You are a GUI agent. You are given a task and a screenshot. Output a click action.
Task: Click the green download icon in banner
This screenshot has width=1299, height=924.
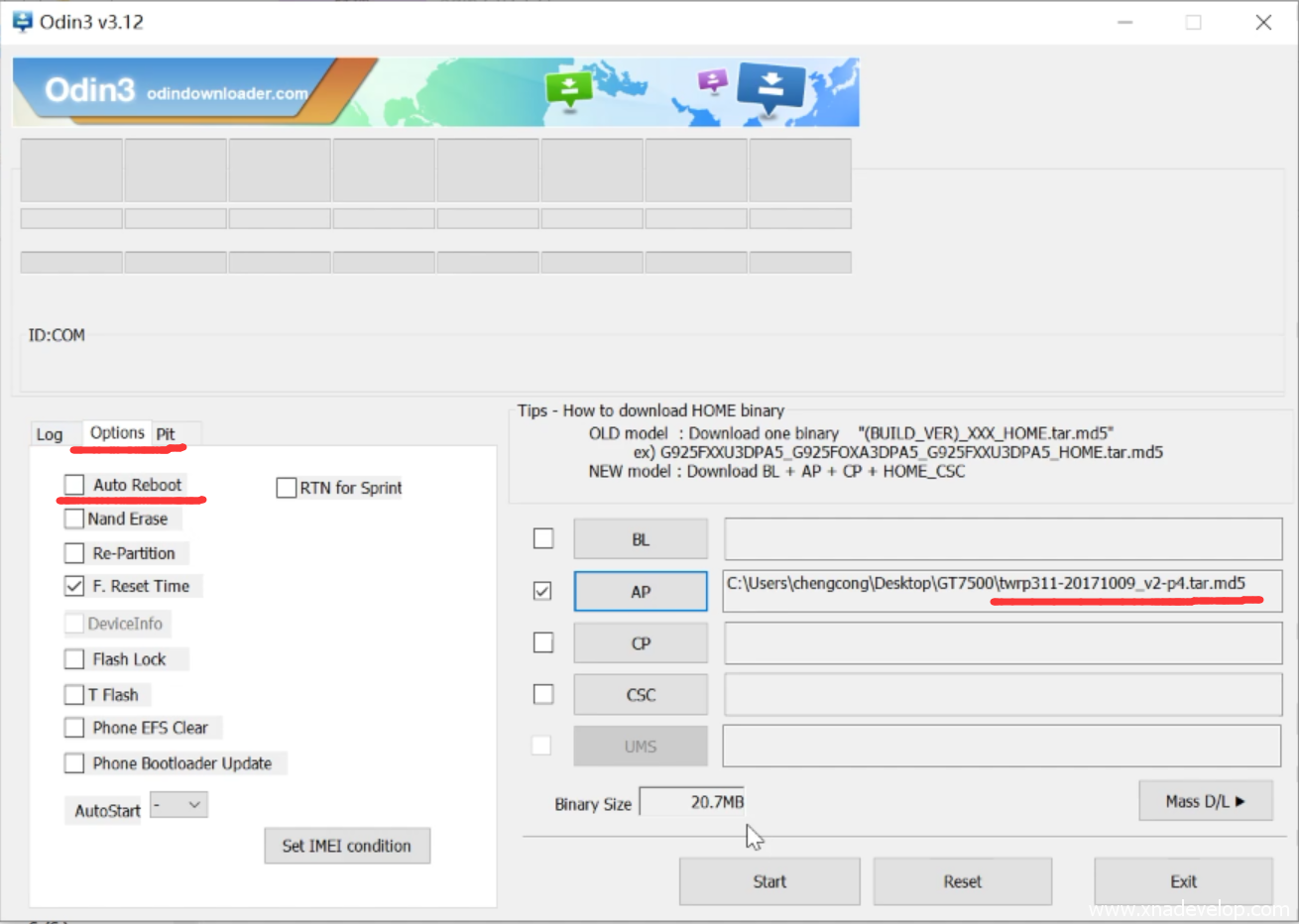(x=569, y=89)
